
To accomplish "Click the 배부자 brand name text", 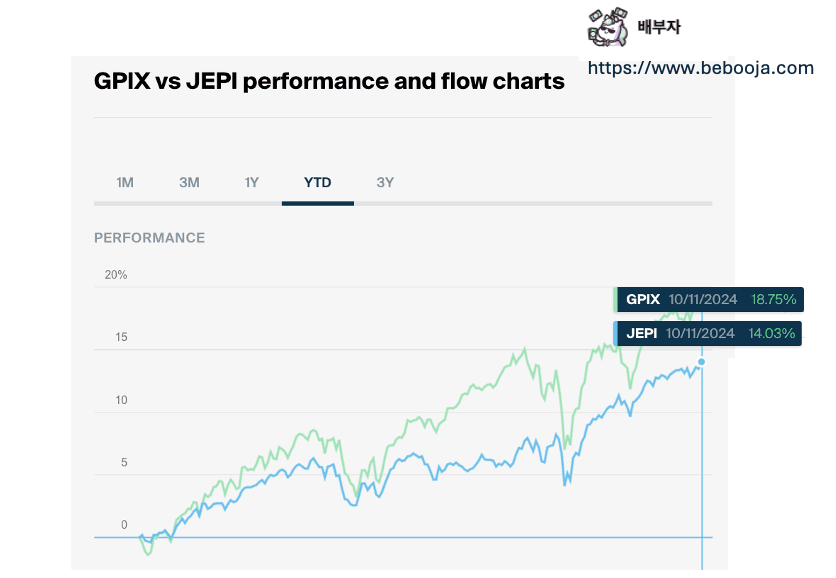I will pos(659,27).
